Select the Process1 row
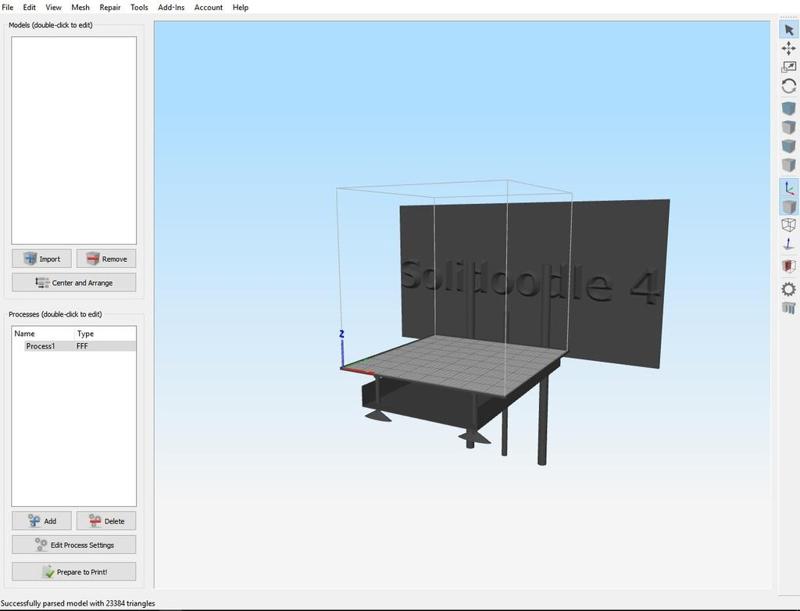800x611 pixels. coord(74,346)
